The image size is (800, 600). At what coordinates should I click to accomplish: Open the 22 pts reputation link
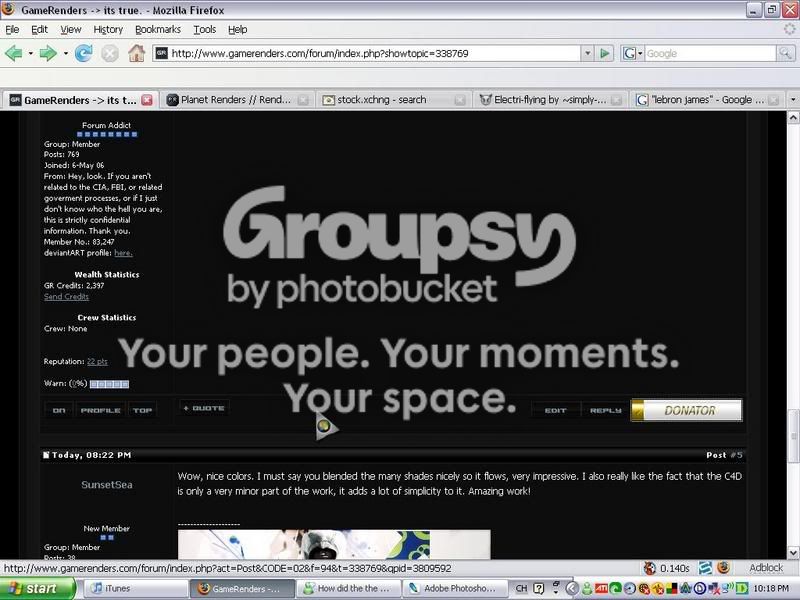point(97,361)
